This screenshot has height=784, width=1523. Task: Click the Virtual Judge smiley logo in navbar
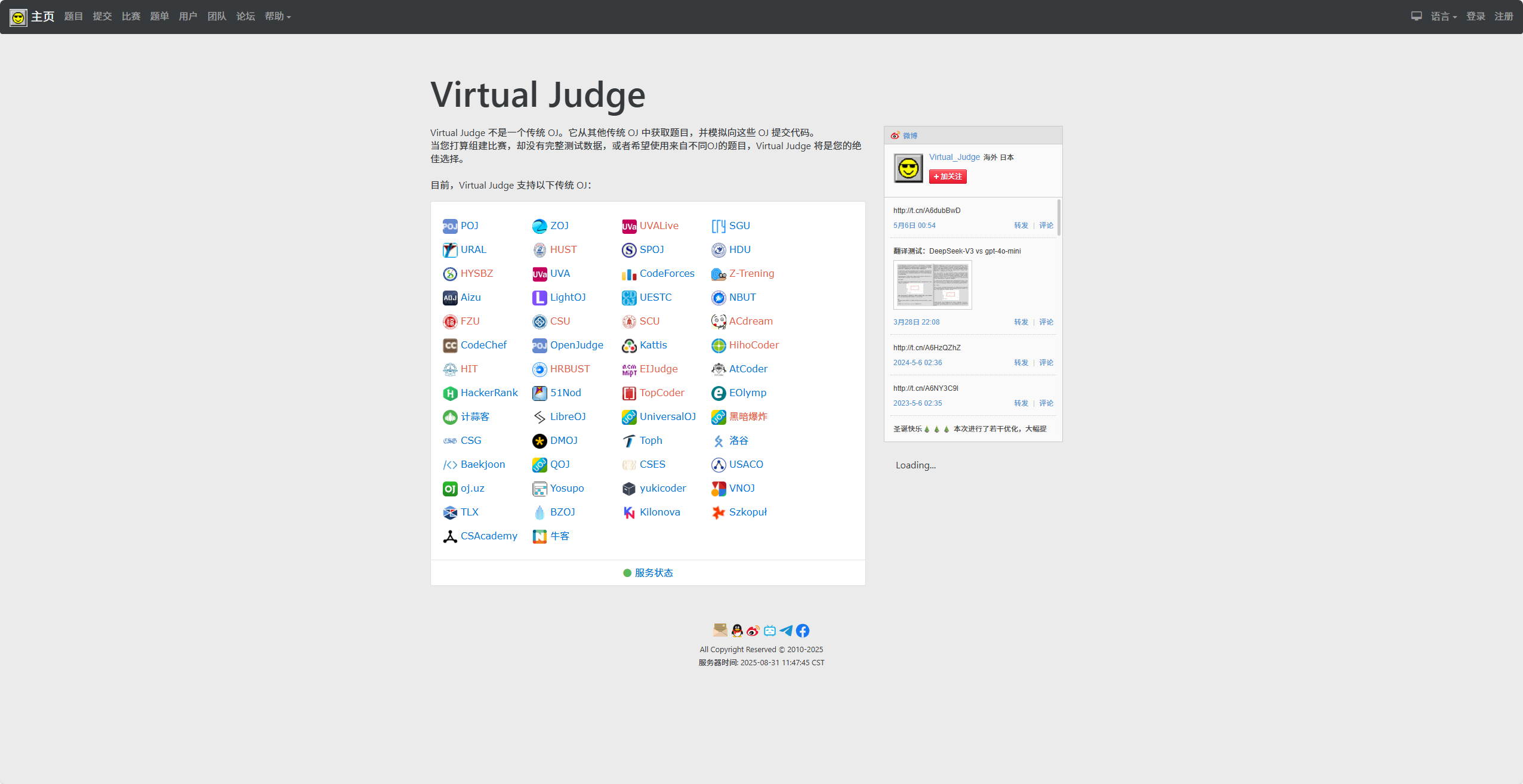coord(19,17)
